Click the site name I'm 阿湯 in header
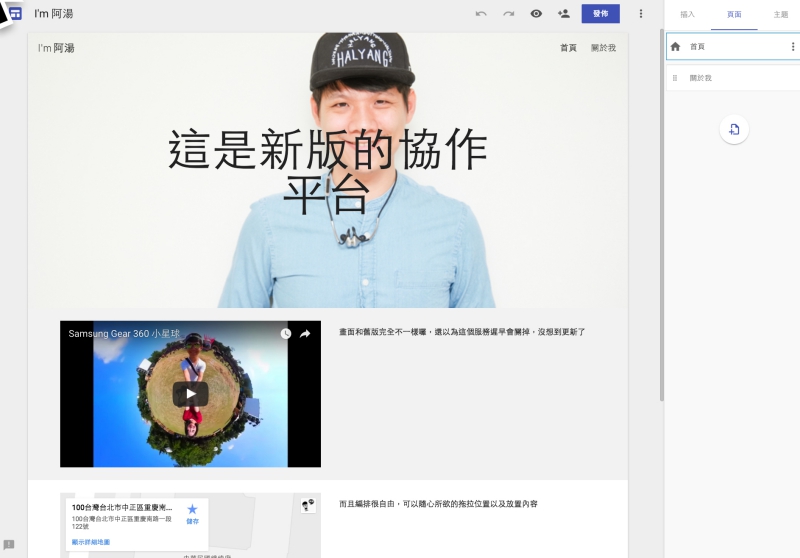 [x=56, y=48]
